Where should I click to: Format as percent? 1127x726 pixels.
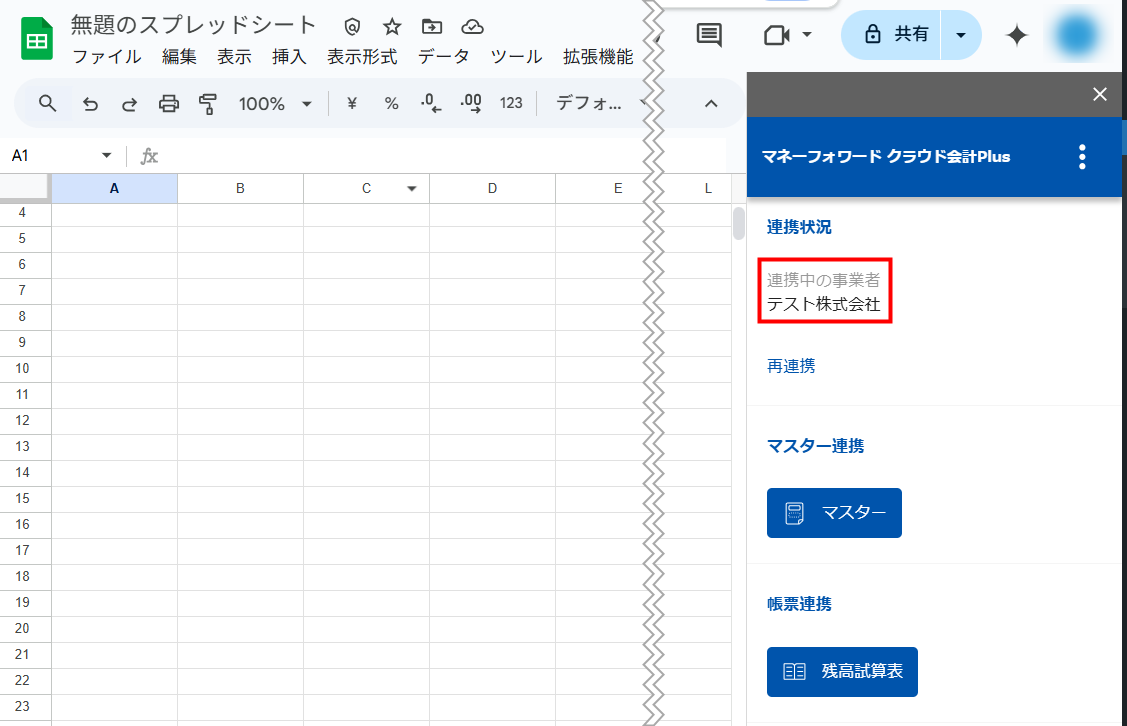(x=391, y=104)
